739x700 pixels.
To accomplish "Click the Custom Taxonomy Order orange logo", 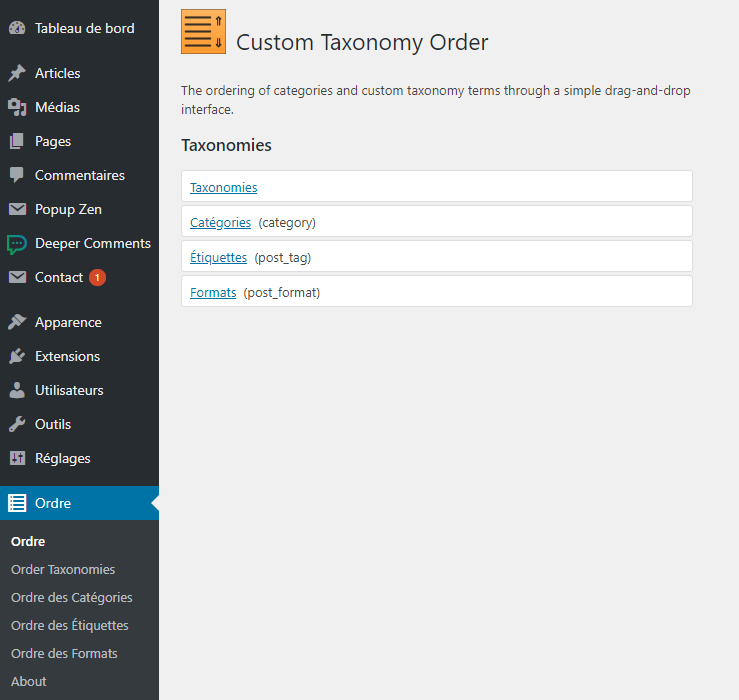I will point(204,32).
